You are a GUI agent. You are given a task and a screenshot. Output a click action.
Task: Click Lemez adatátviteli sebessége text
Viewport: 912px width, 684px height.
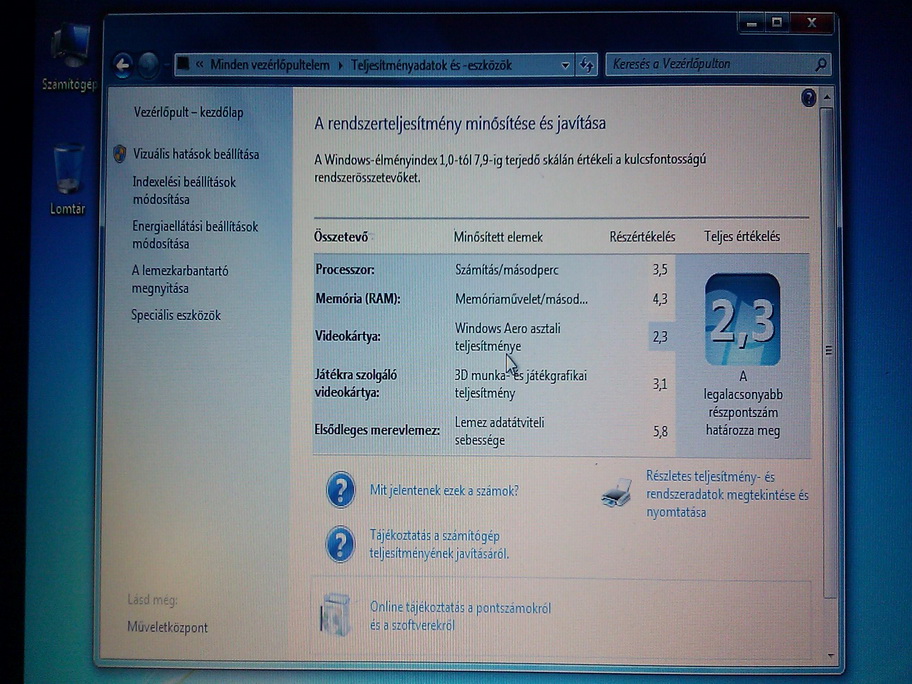tap(500, 431)
